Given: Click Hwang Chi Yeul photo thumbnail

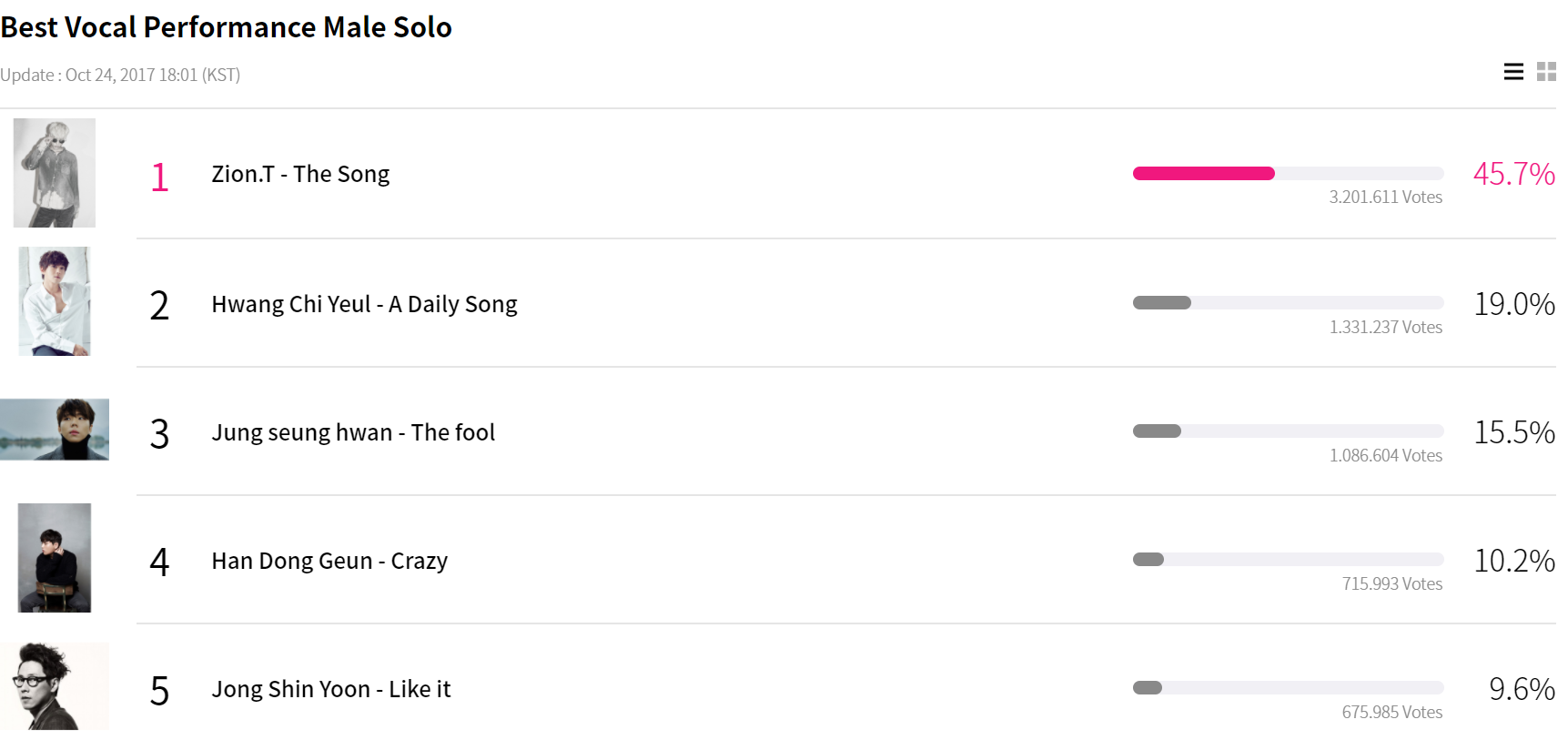Looking at the screenshot, I should pos(55,301).
